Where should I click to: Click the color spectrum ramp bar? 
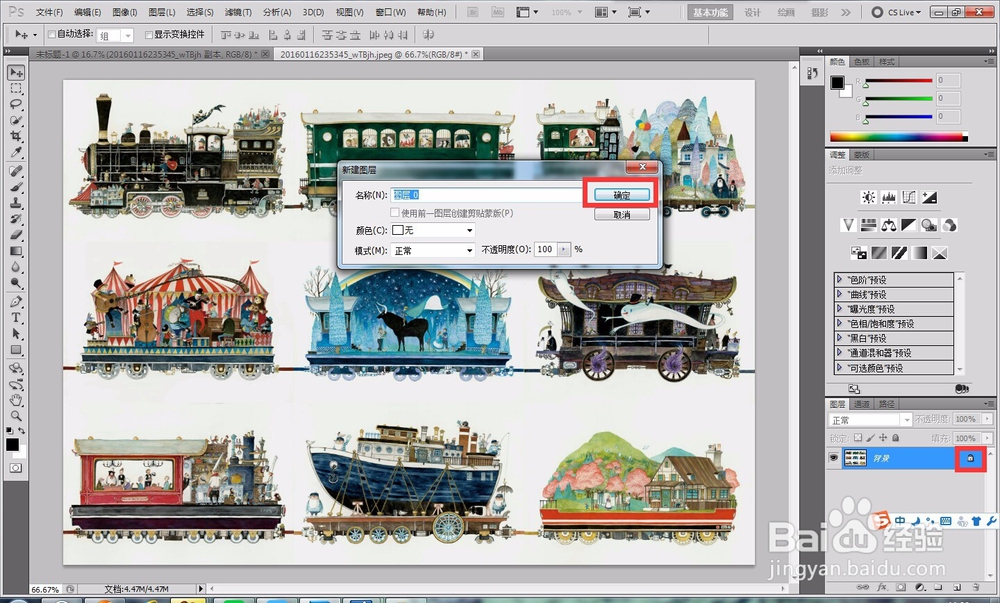coord(899,136)
